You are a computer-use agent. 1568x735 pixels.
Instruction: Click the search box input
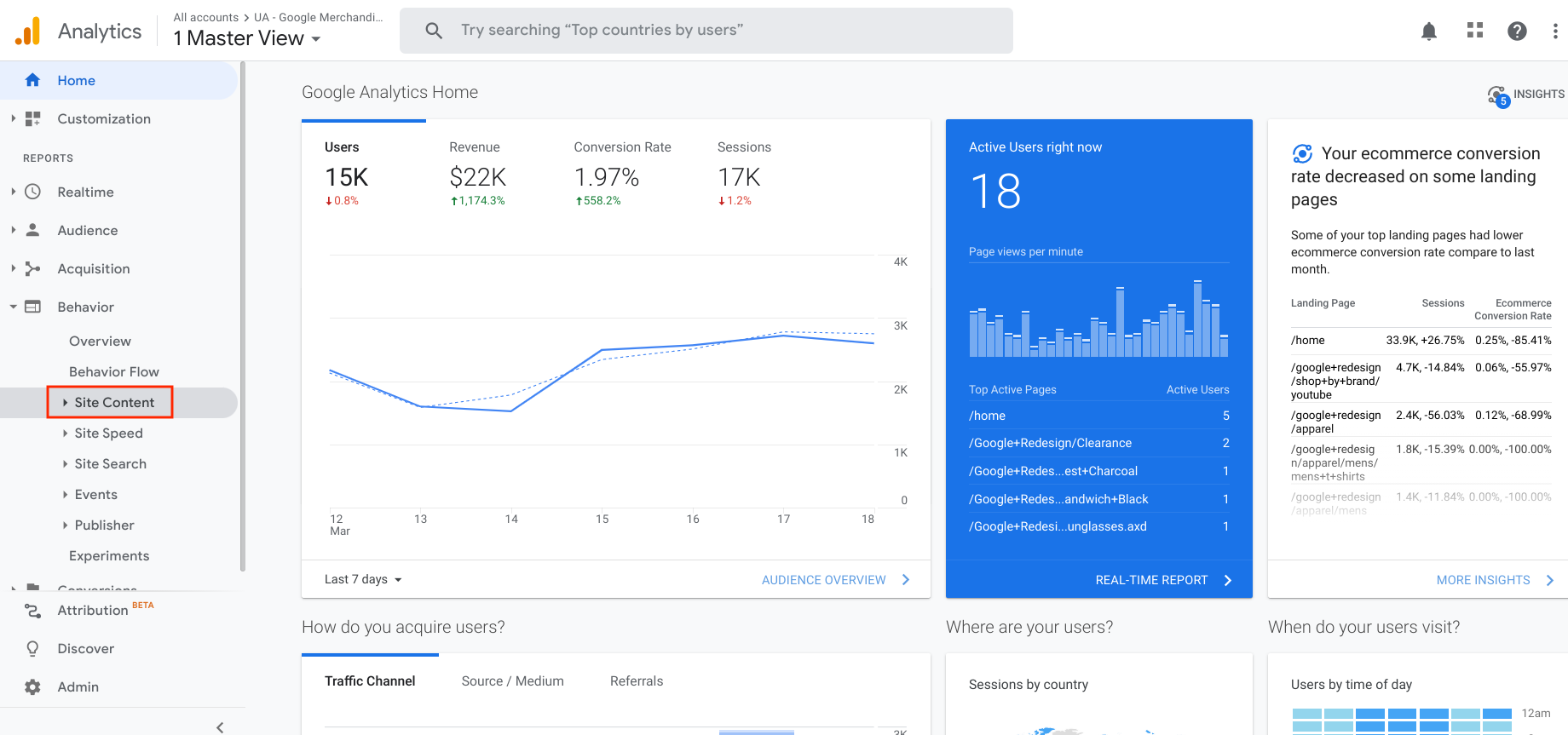[706, 31]
